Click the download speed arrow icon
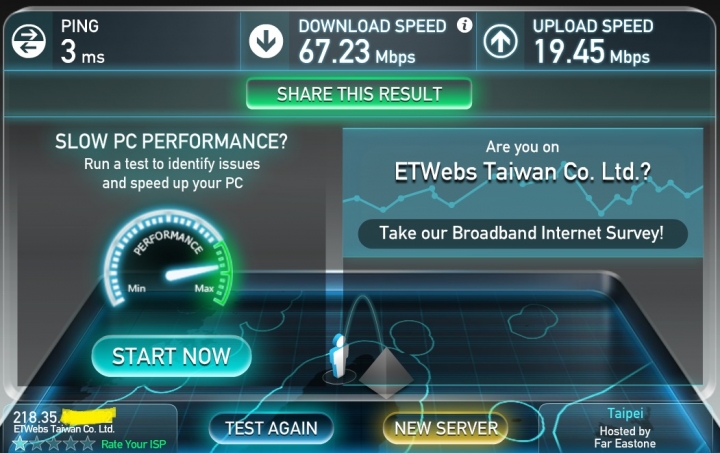Image resolution: width=720 pixels, height=453 pixels. [266, 41]
